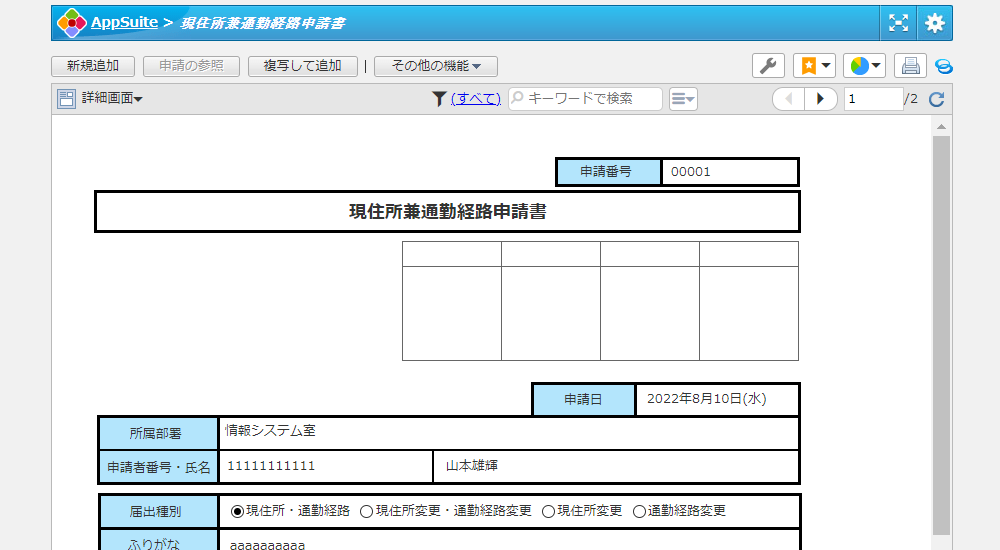Click the キーワードで検索 search field

592,99
